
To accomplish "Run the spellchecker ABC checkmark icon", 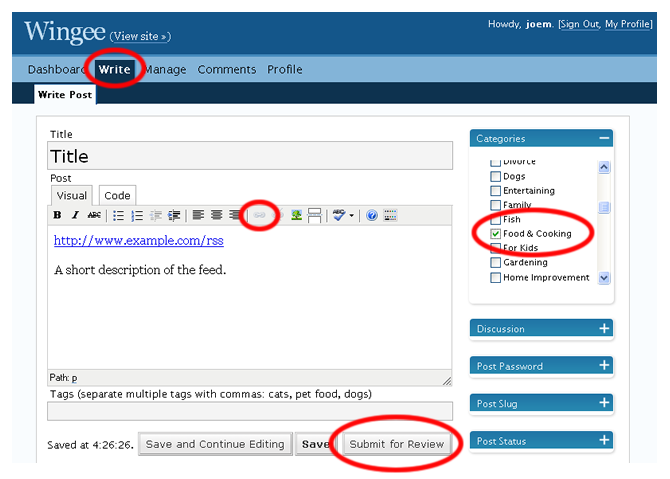I will tap(339, 215).
